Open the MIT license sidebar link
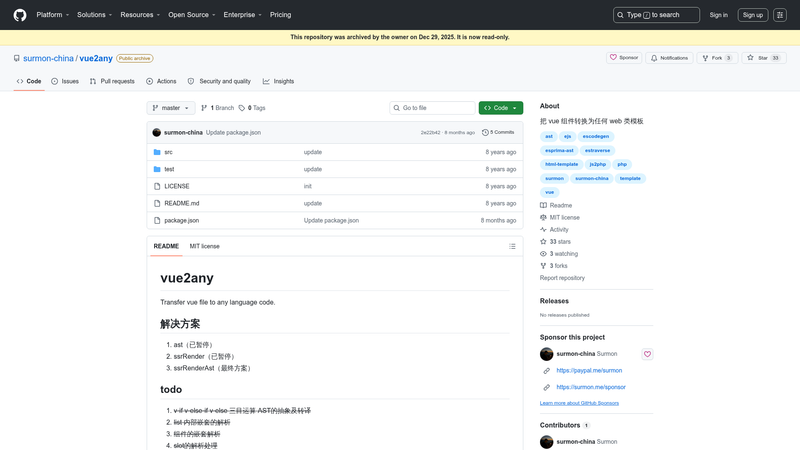 tap(560, 217)
